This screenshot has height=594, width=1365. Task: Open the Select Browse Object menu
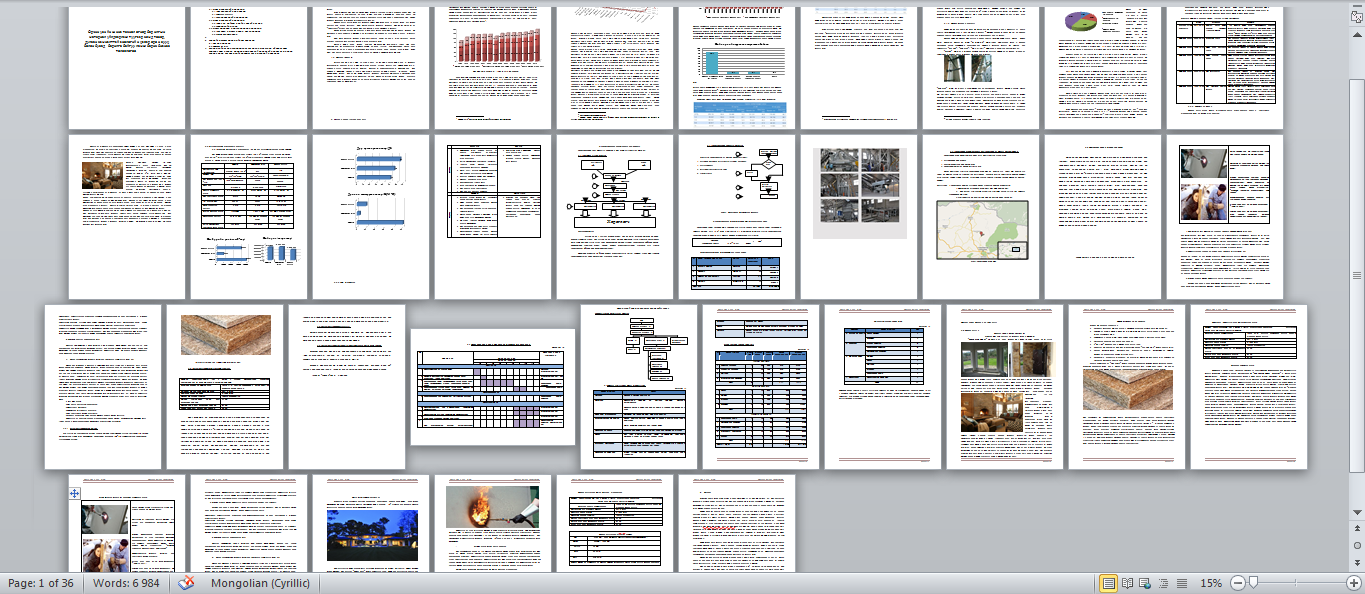(1357, 546)
